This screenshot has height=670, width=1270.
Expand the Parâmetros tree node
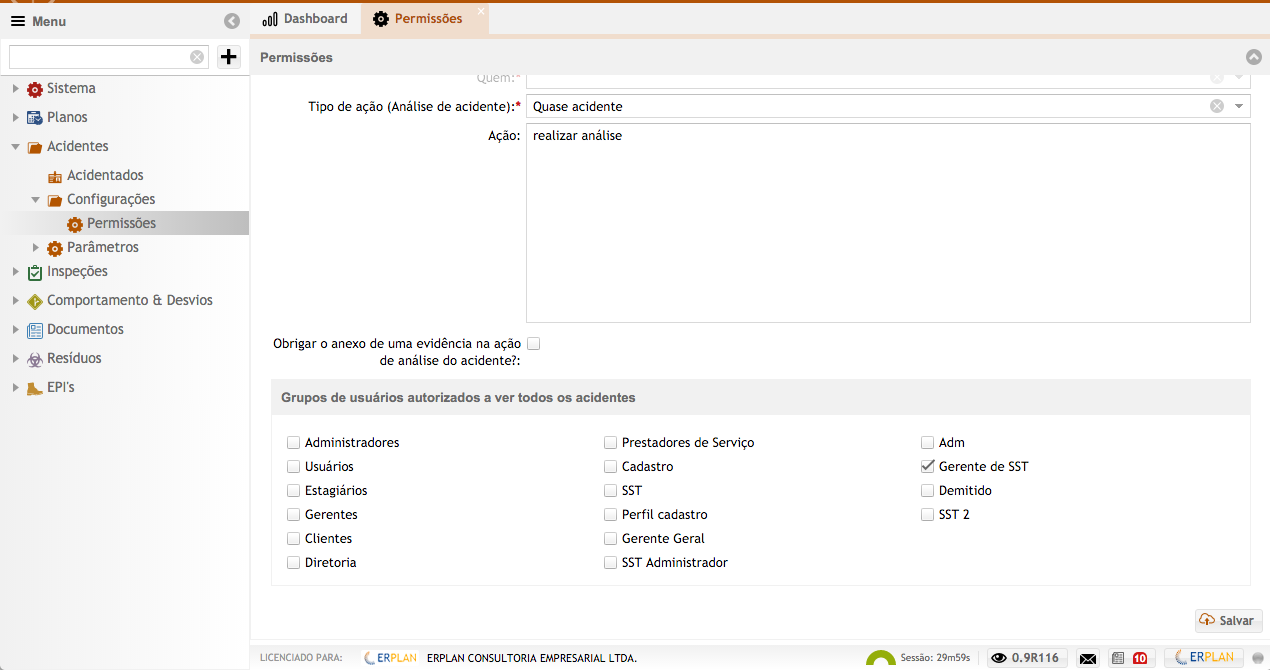(x=35, y=248)
